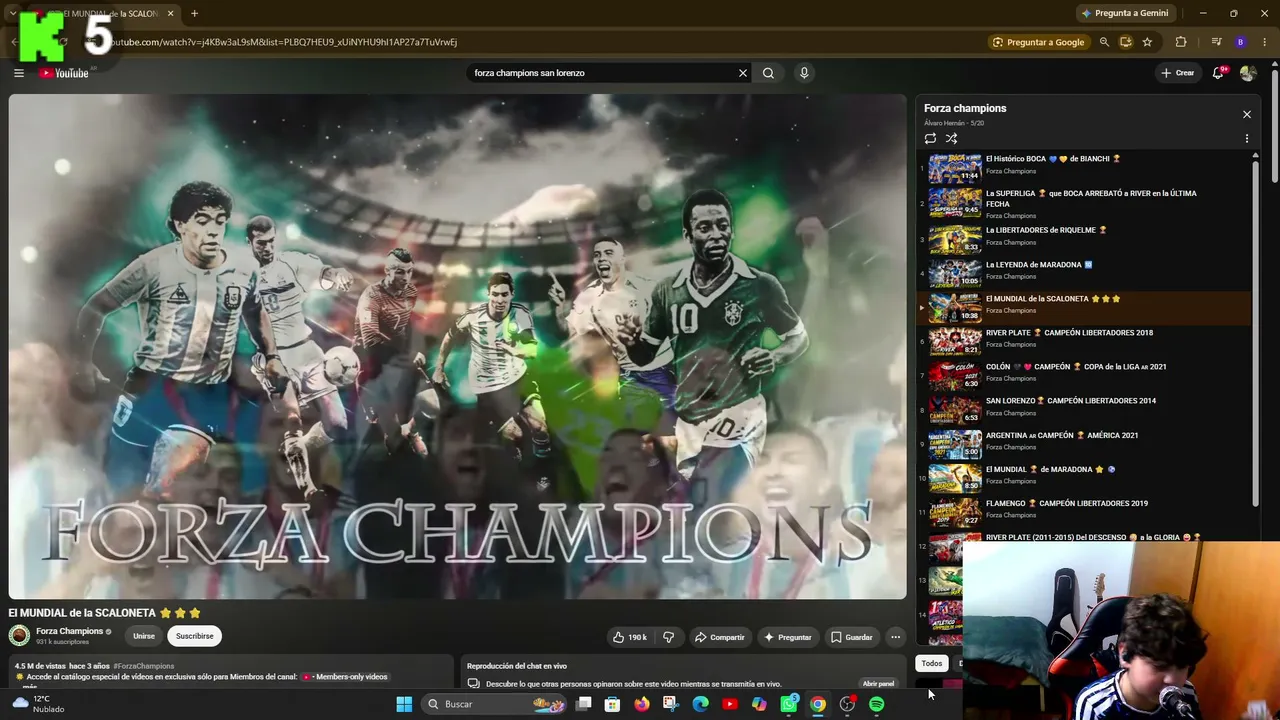Select La LIBERTADORES de RIQUELME playlist item

tap(1083, 239)
